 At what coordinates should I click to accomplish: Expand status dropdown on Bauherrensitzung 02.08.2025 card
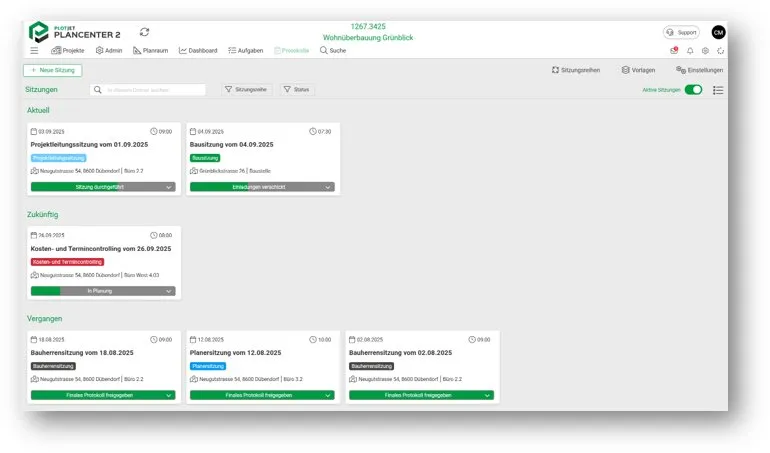tap(487, 396)
